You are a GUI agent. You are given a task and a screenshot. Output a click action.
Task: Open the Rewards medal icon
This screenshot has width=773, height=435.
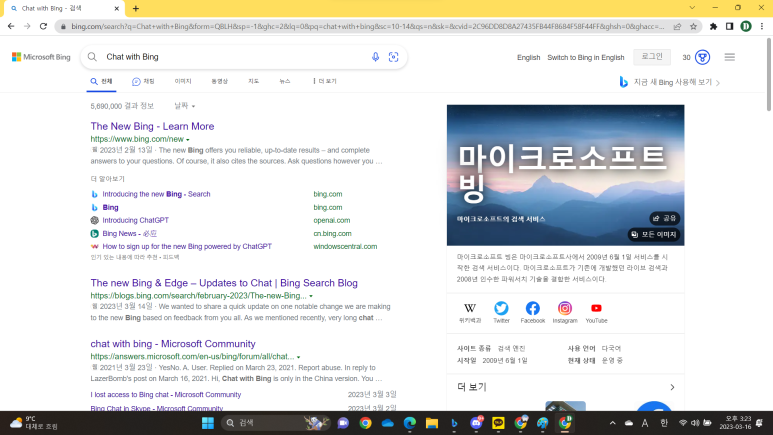click(703, 57)
